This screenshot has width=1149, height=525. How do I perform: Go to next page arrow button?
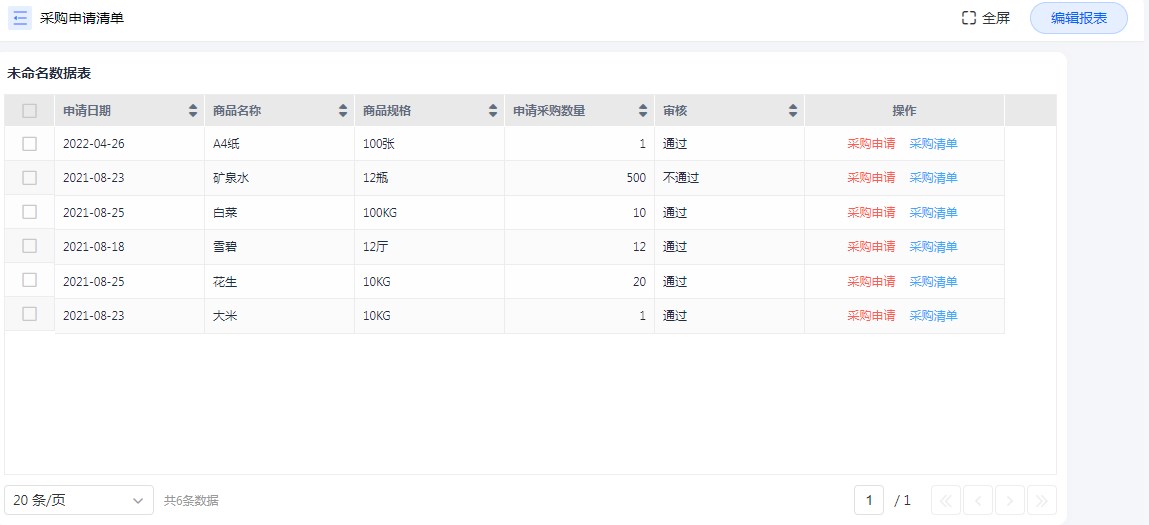[x=1010, y=500]
